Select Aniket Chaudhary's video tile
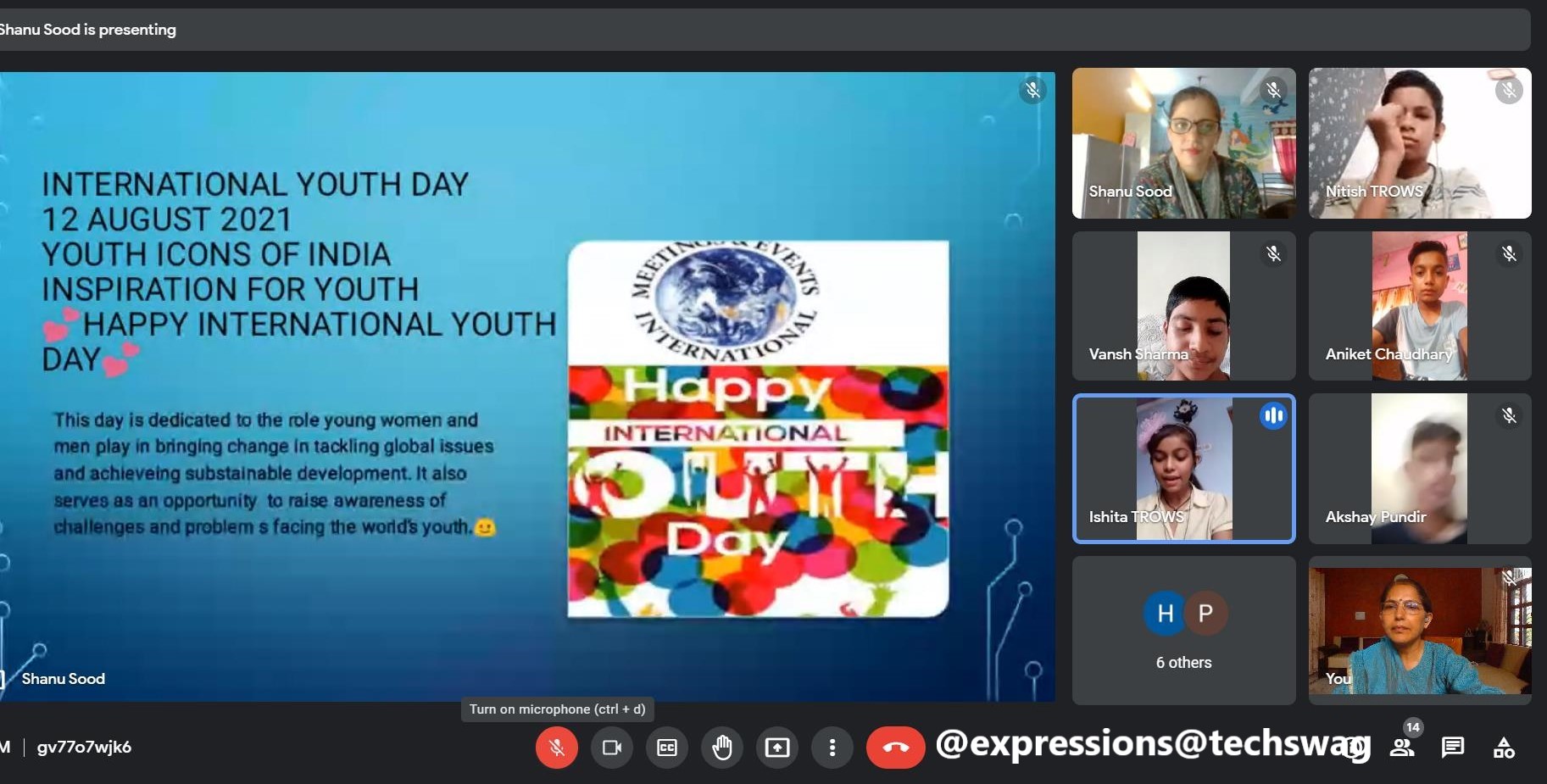The image size is (1547, 784). click(x=1420, y=306)
